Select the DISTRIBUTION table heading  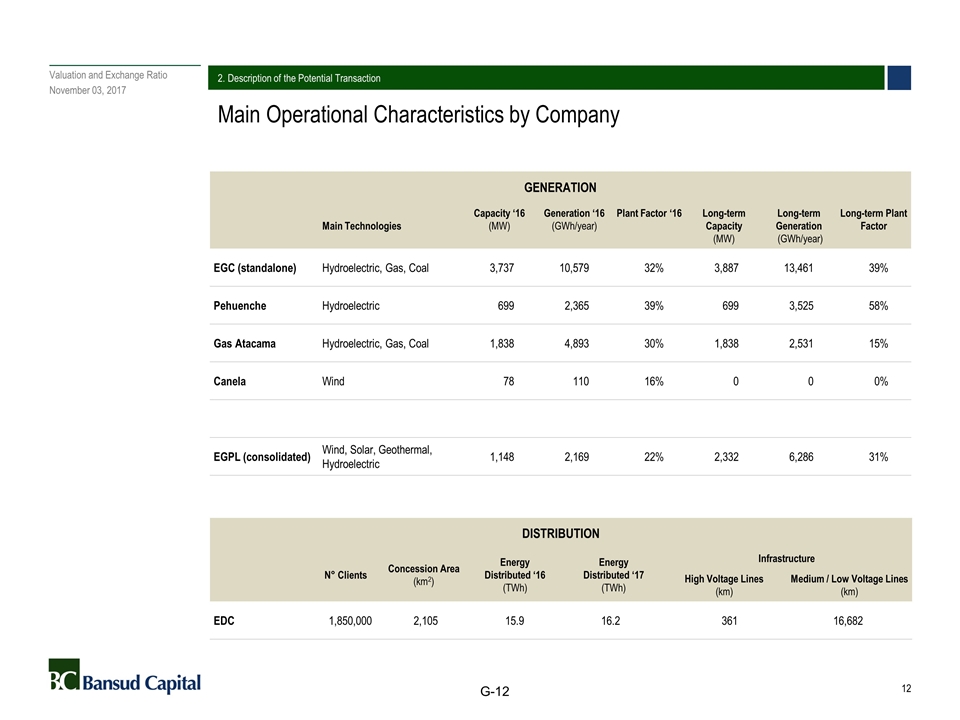tap(560, 533)
